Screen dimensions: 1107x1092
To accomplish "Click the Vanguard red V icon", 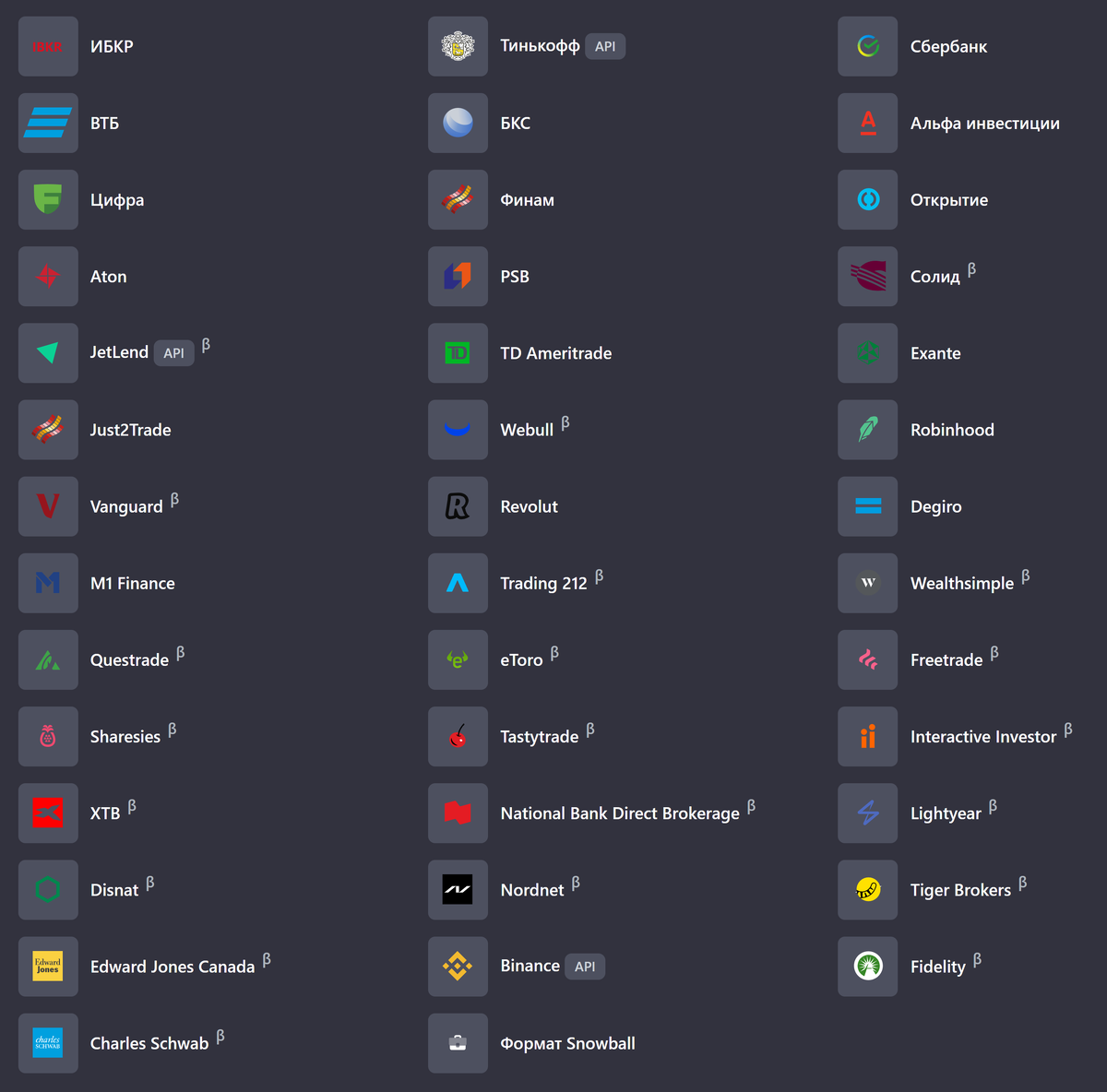I will (48, 505).
